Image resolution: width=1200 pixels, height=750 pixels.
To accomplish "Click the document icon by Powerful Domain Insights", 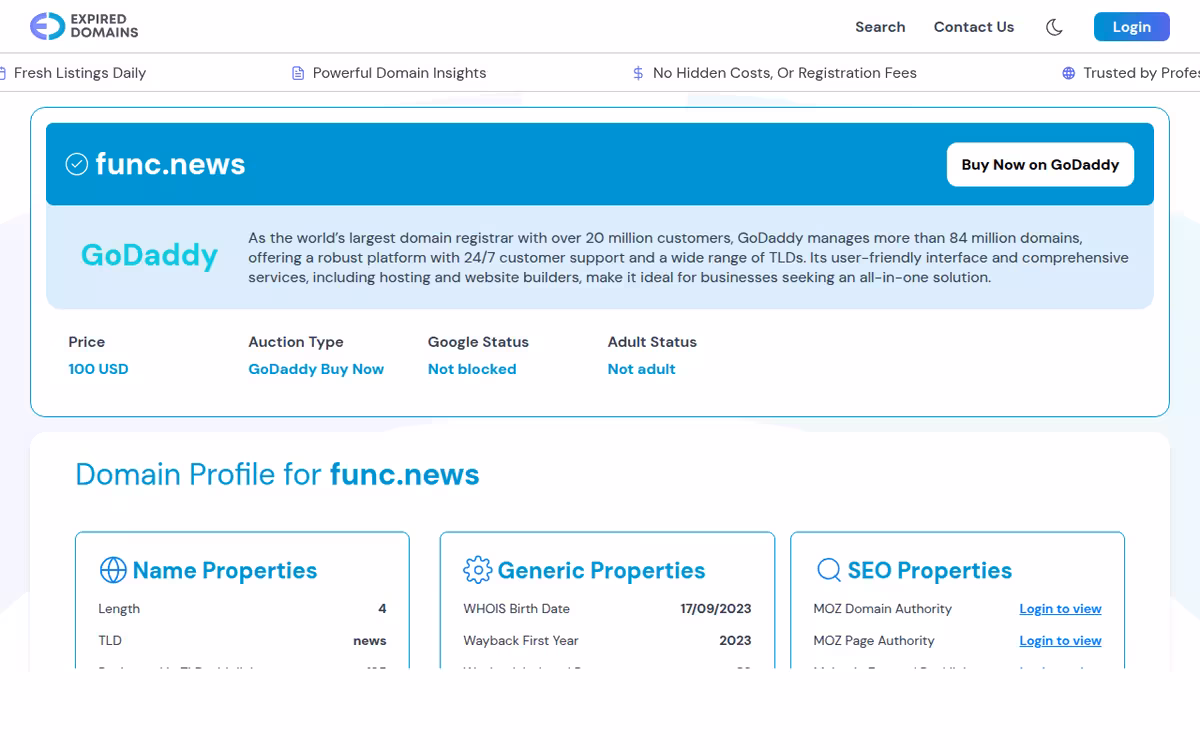I will (x=298, y=73).
